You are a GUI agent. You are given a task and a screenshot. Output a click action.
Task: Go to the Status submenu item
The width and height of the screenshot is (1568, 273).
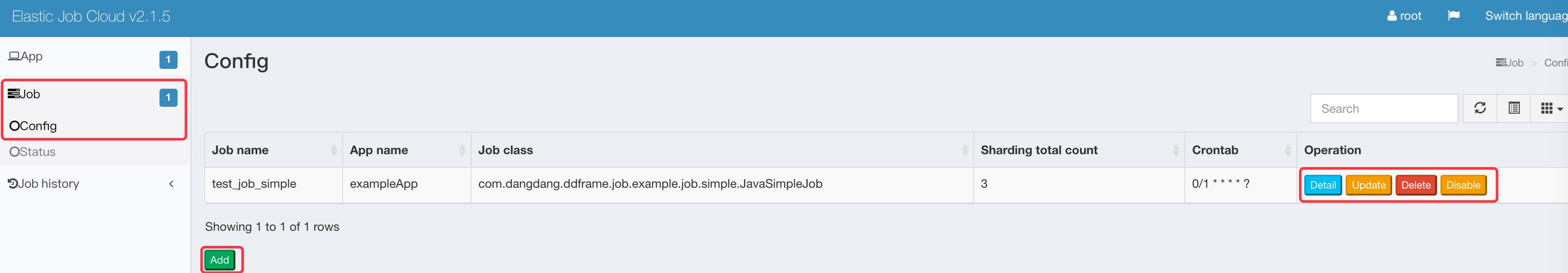pyautogui.click(x=34, y=152)
